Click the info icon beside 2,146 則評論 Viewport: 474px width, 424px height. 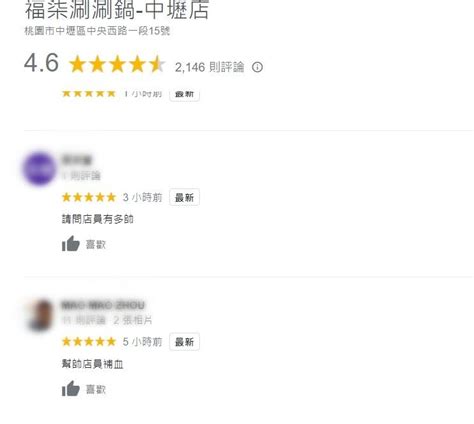[x=257, y=67]
